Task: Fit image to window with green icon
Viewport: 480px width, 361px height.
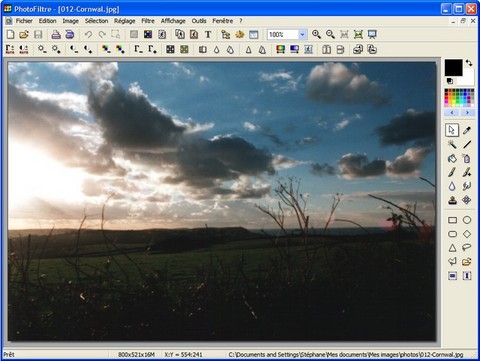Action: [358, 34]
